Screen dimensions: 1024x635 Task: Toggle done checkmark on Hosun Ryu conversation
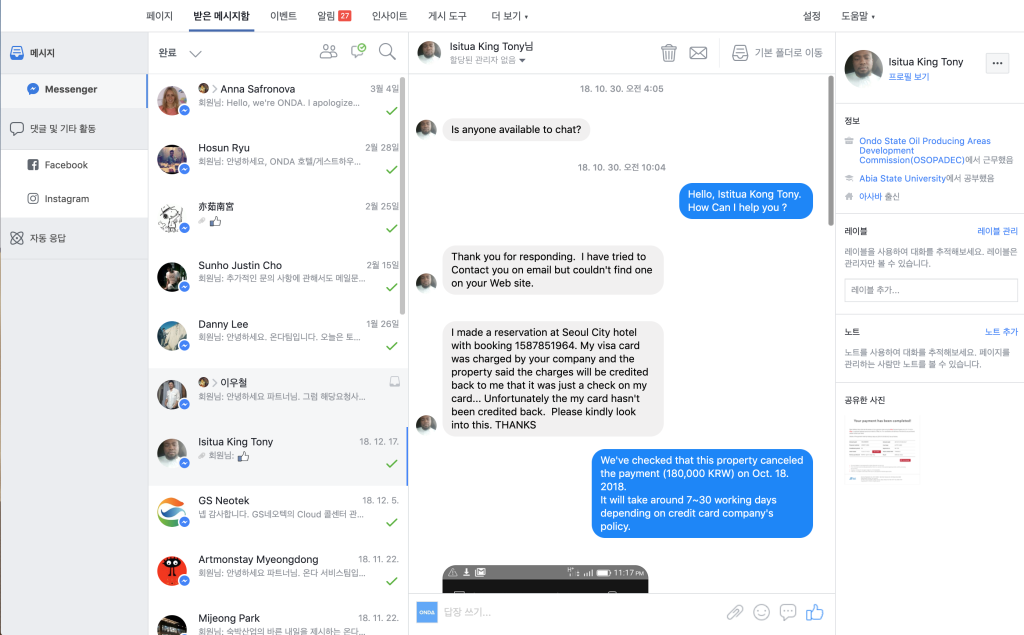click(x=392, y=170)
